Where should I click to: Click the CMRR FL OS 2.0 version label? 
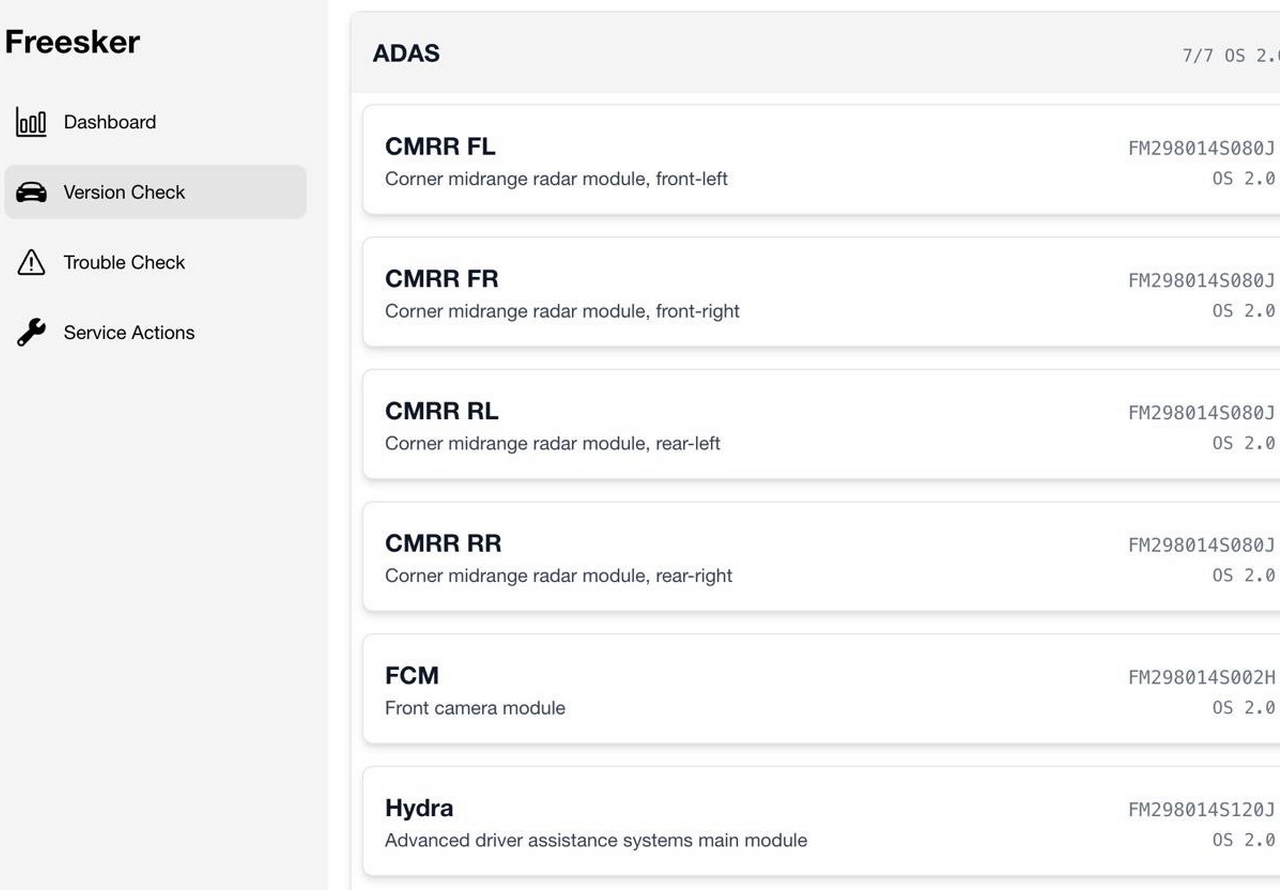tap(1244, 179)
